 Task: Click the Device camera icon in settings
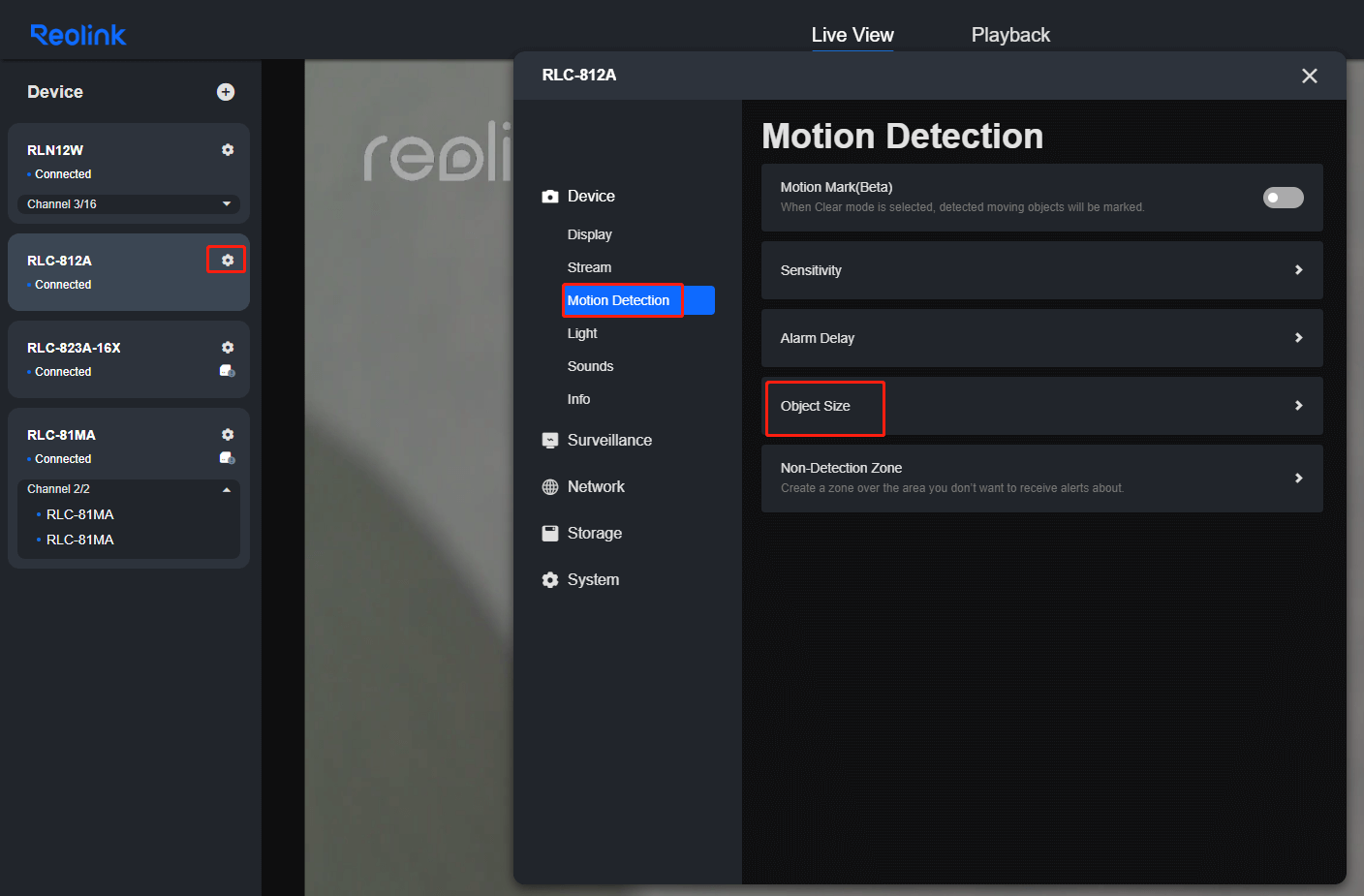550,197
